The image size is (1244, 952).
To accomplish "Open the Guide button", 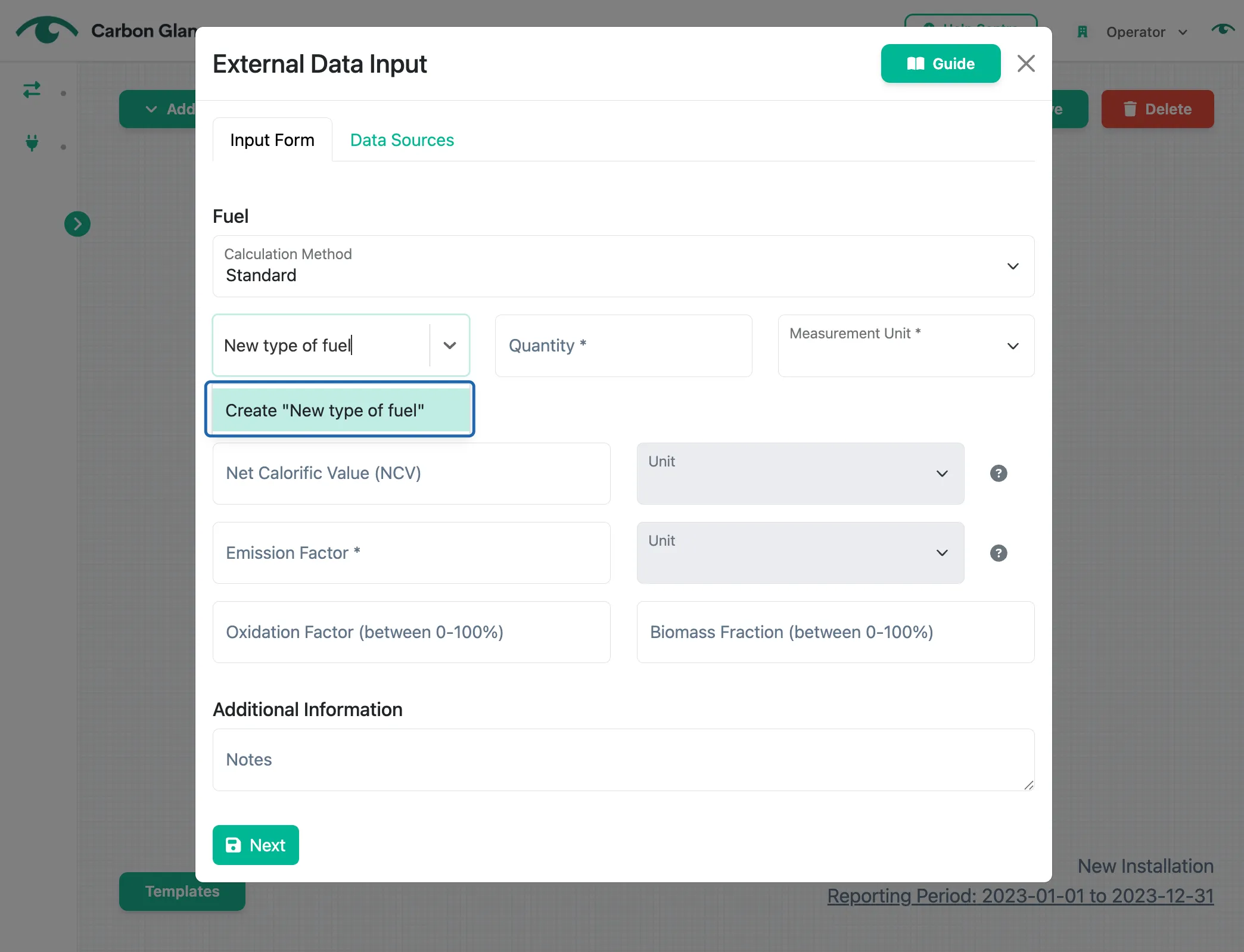I will click(940, 64).
